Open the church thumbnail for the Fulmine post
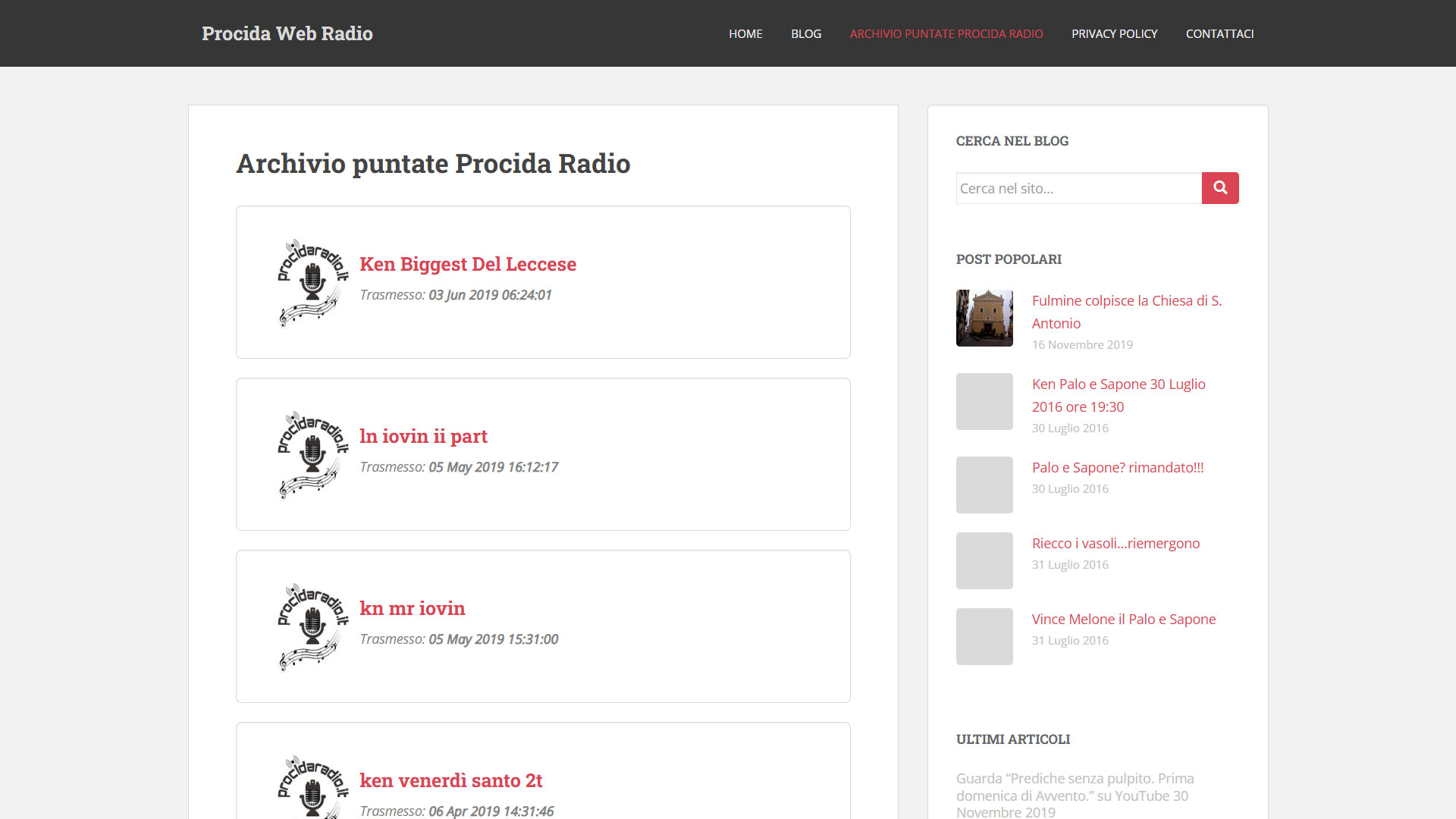Viewport: 1456px width, 819px height. pyautogui.click(x=984, y=318)
